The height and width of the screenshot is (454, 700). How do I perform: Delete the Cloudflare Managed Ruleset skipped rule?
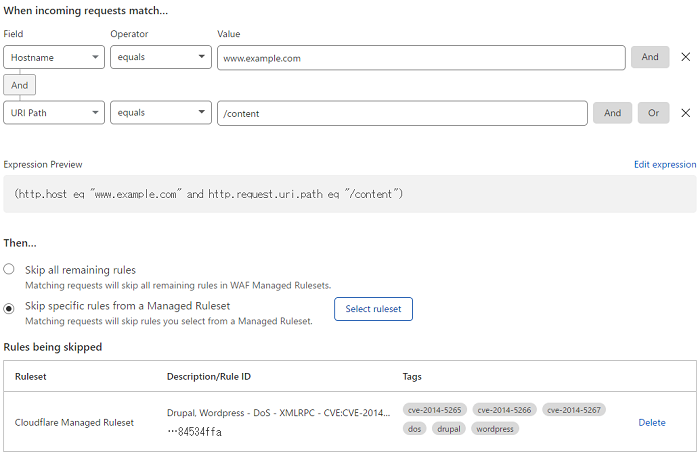651,422
